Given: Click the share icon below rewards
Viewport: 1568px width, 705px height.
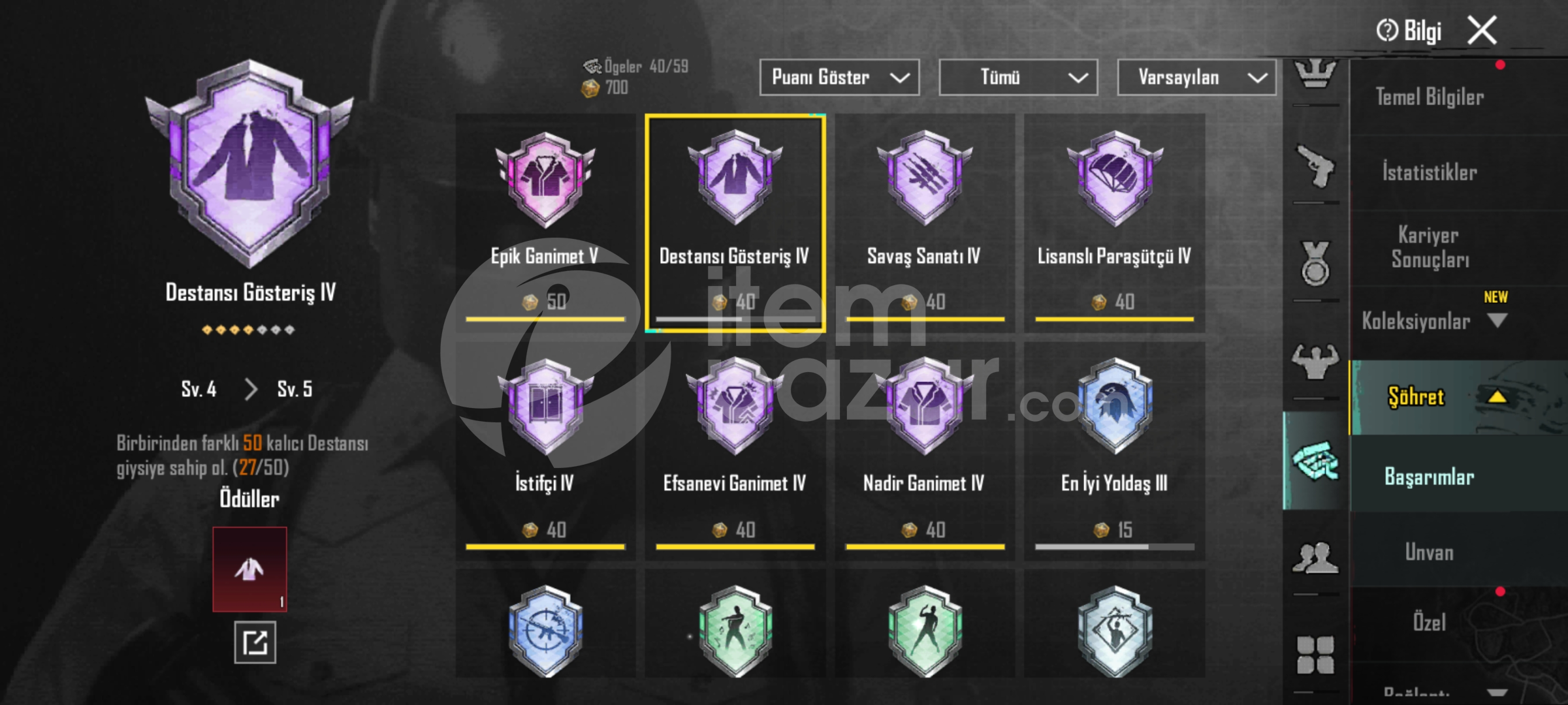Looking at the screenshot, I should click(255, 642).
